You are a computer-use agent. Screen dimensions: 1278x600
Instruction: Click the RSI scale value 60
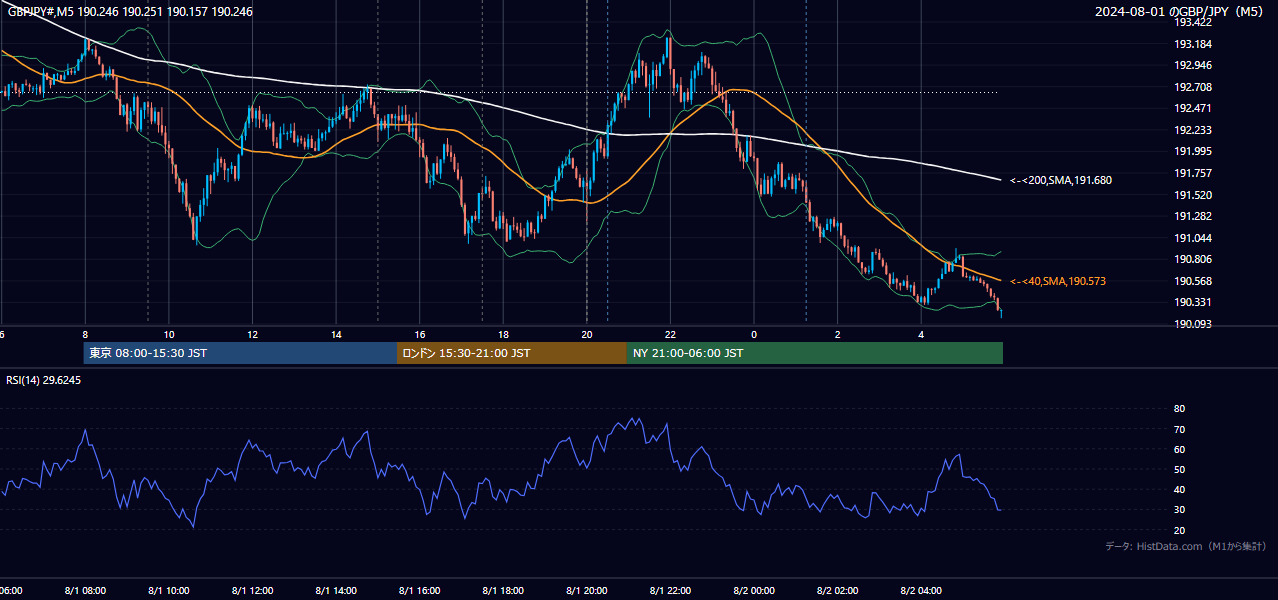1179,450
